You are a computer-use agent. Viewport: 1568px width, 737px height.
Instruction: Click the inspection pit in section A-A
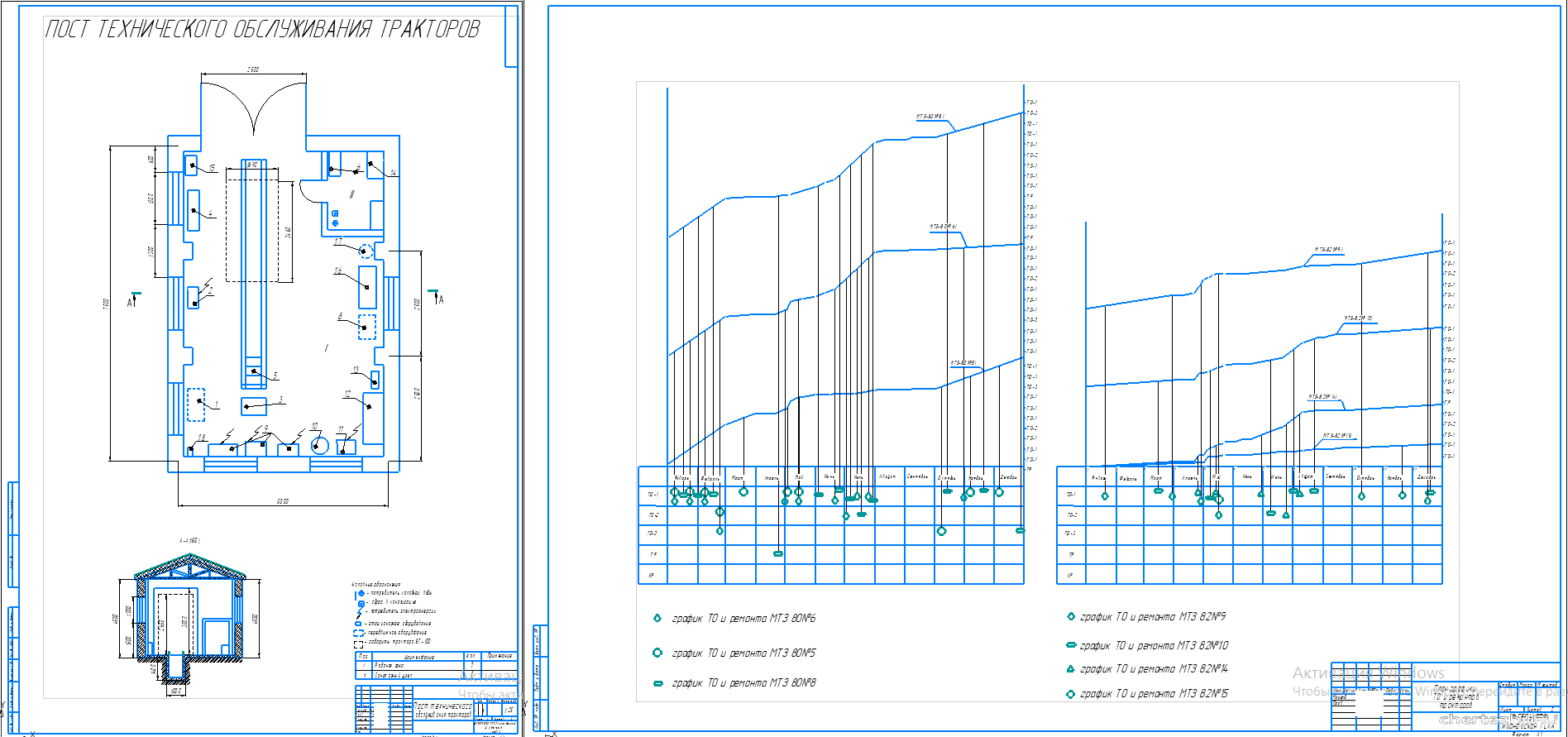(175, 667)
